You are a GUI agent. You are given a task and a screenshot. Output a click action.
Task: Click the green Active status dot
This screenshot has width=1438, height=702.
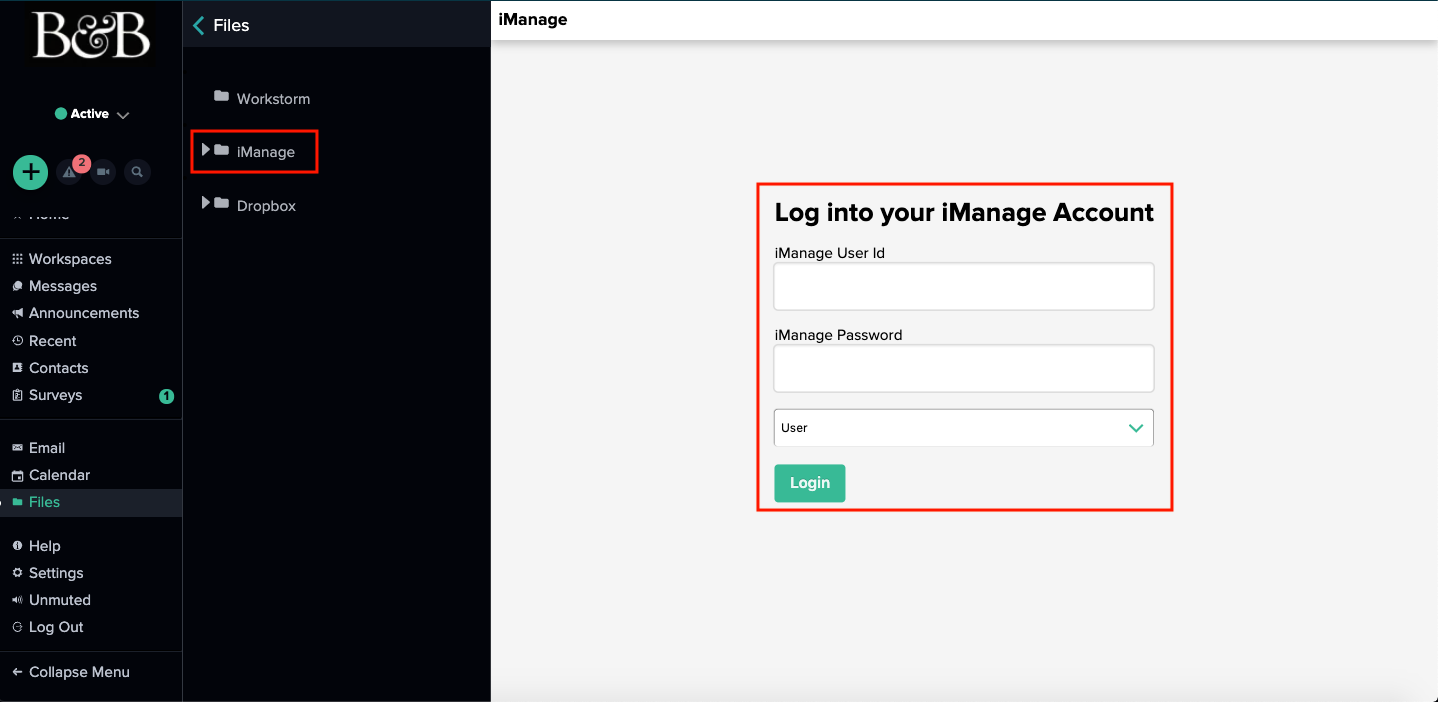pos(61,114)
